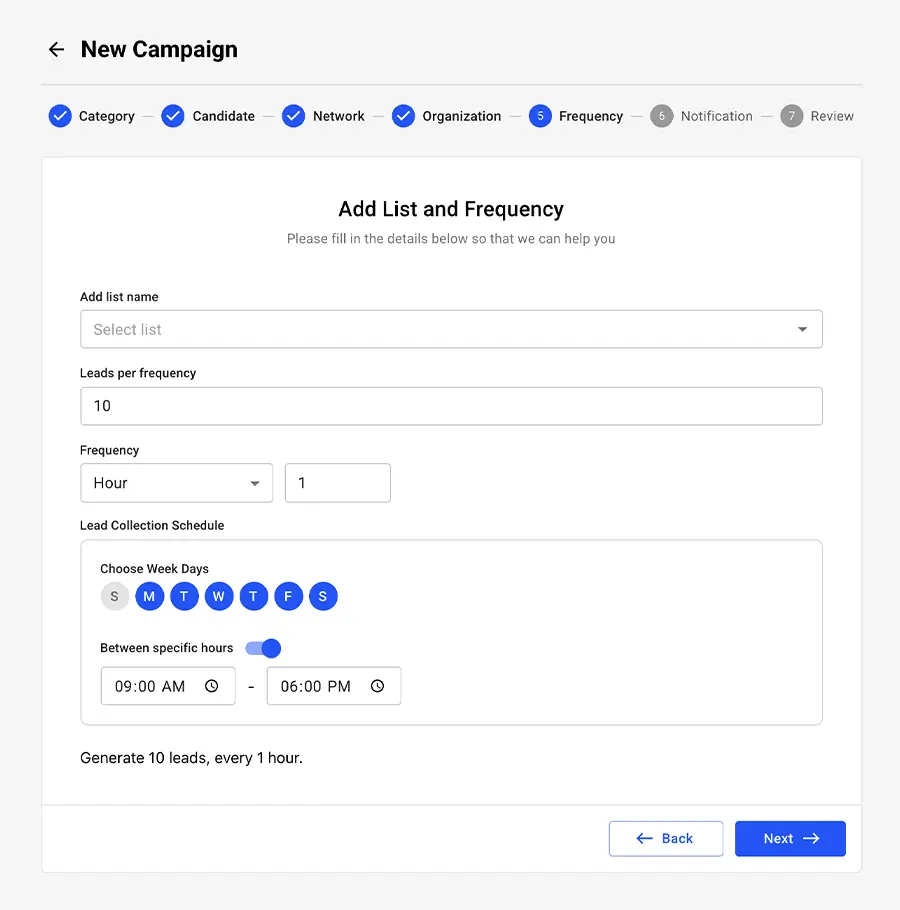Enable the Sunday weekday button
Screen dimensions: 900x910
point(114,596)
